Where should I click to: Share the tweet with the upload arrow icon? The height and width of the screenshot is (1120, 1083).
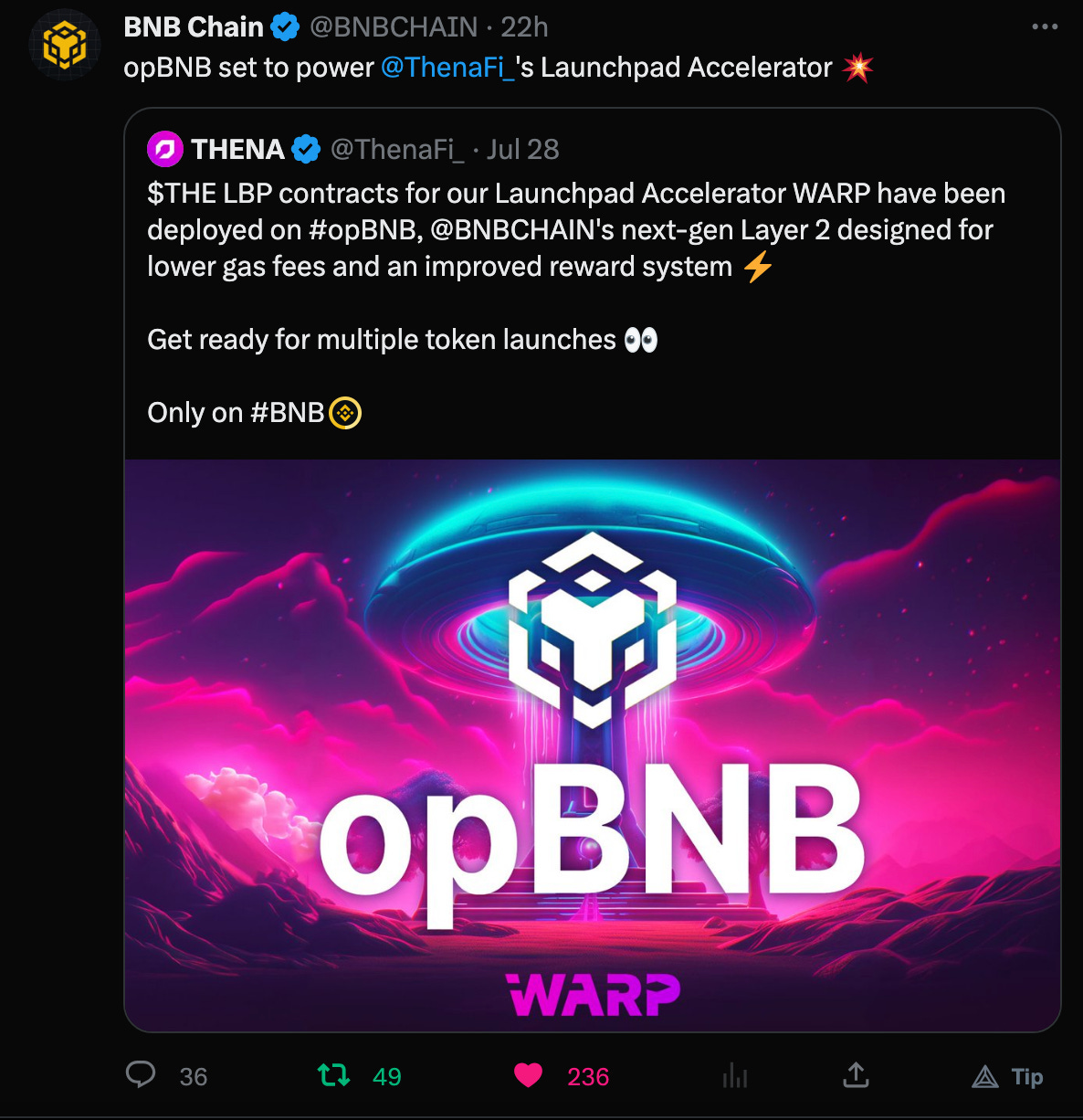click(856, 1075)
